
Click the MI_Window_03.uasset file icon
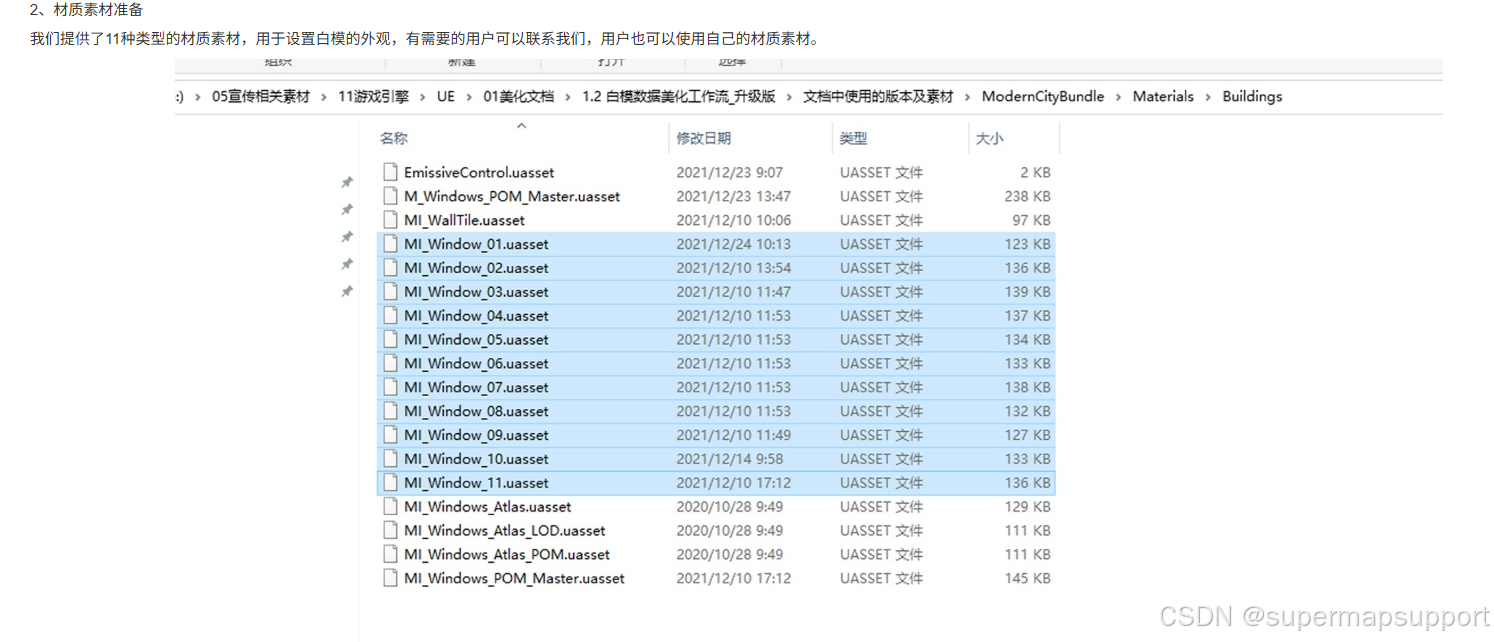click(391, 292)
